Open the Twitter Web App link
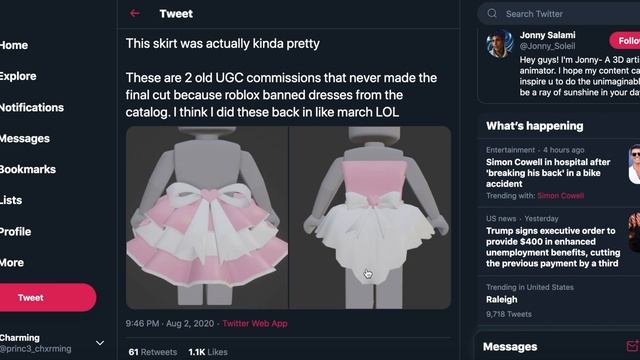The width and height of the screenshot is (640, 360). click(x=255, y=324)
